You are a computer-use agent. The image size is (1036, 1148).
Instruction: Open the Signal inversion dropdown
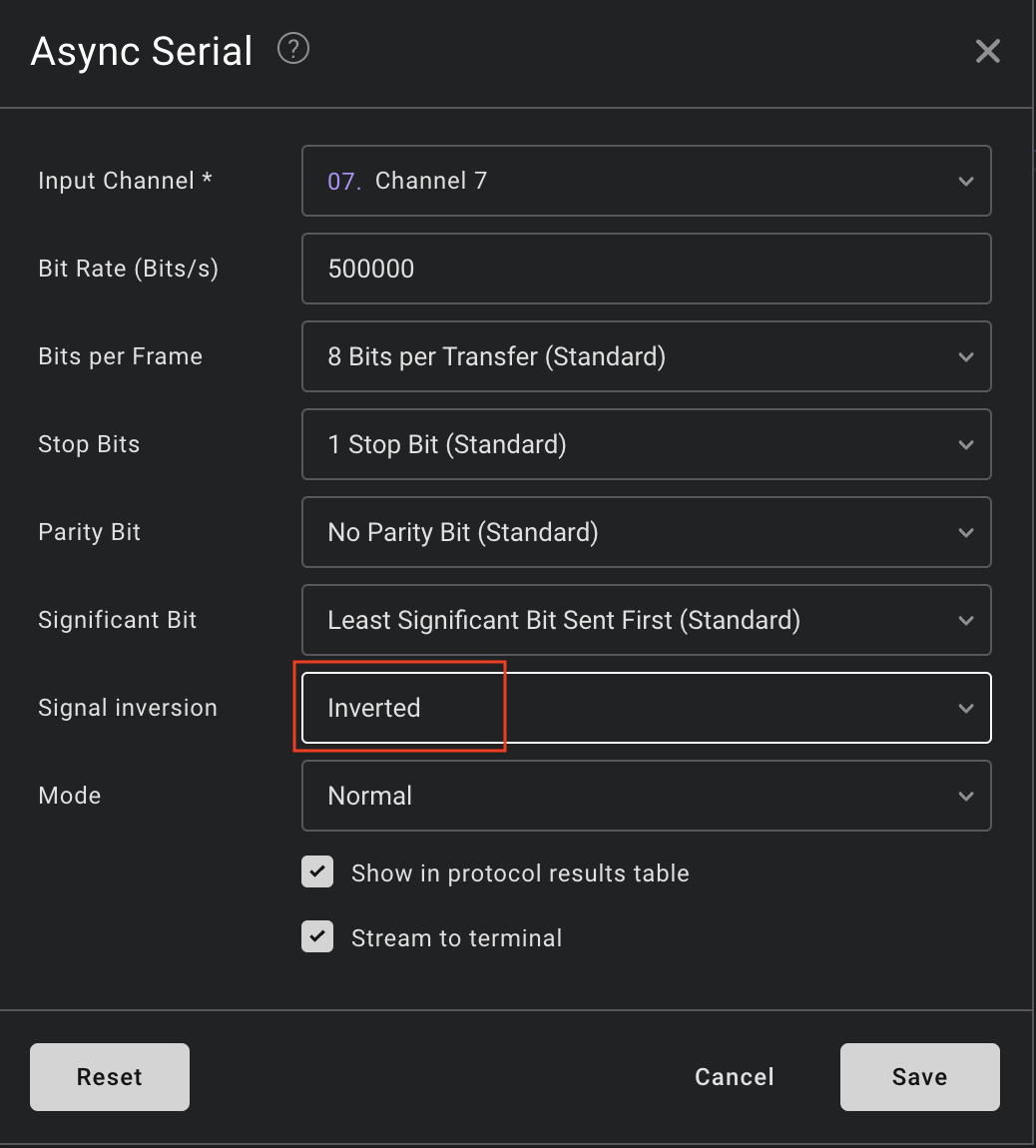[x=645, y=708]
